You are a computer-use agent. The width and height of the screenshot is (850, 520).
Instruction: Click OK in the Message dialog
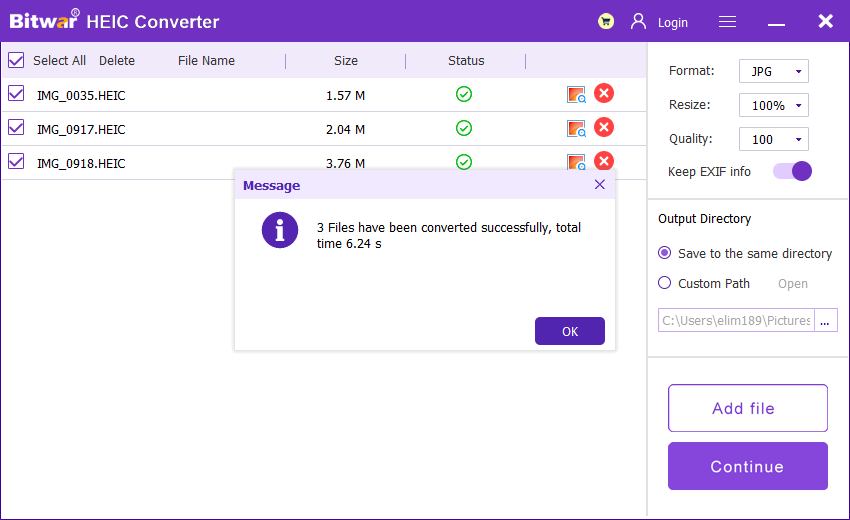click(570, 331)
